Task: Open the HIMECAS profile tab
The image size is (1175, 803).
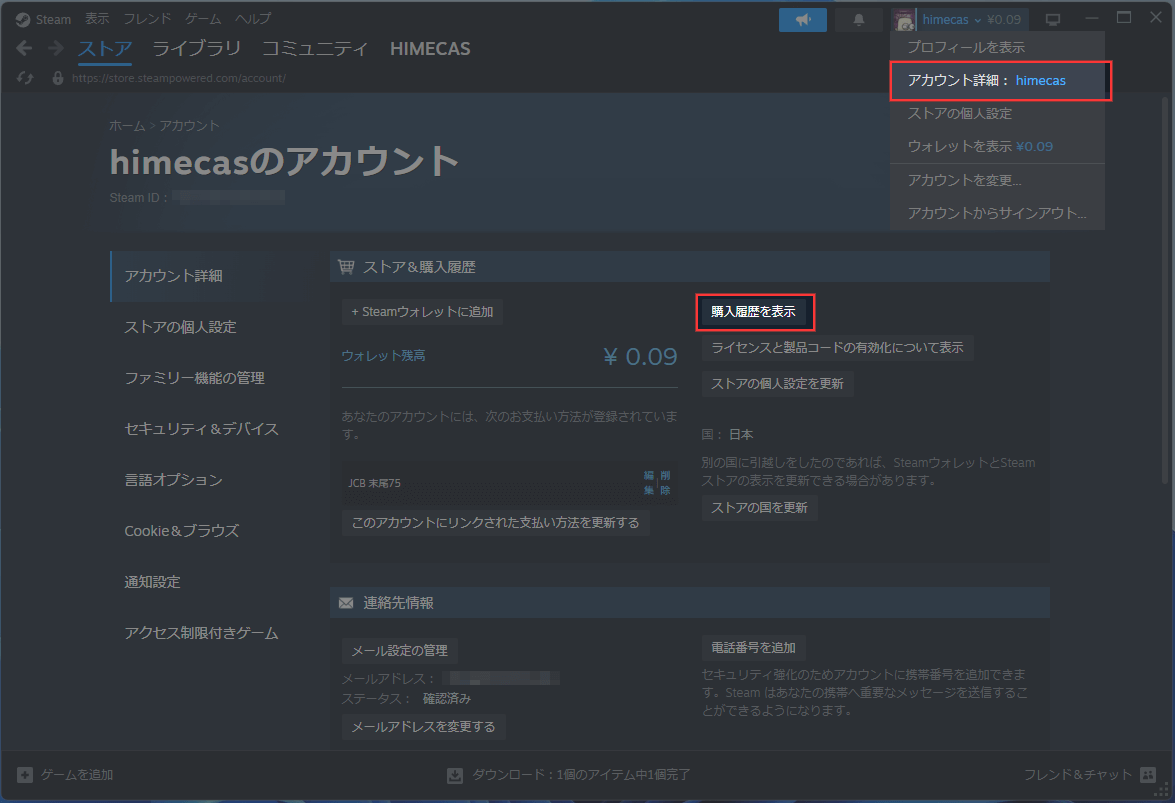Action: [x=430, y=49]
